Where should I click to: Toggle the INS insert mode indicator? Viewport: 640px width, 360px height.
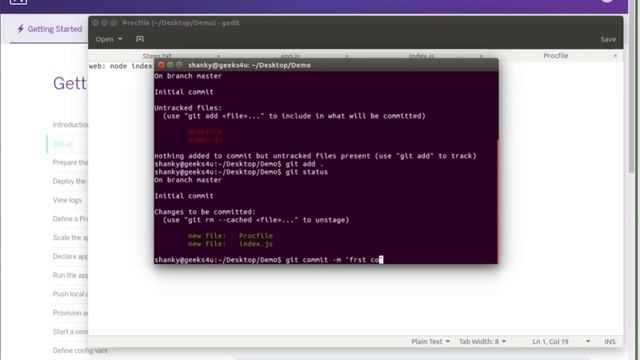pyautogui.click(x=609, y=341)
